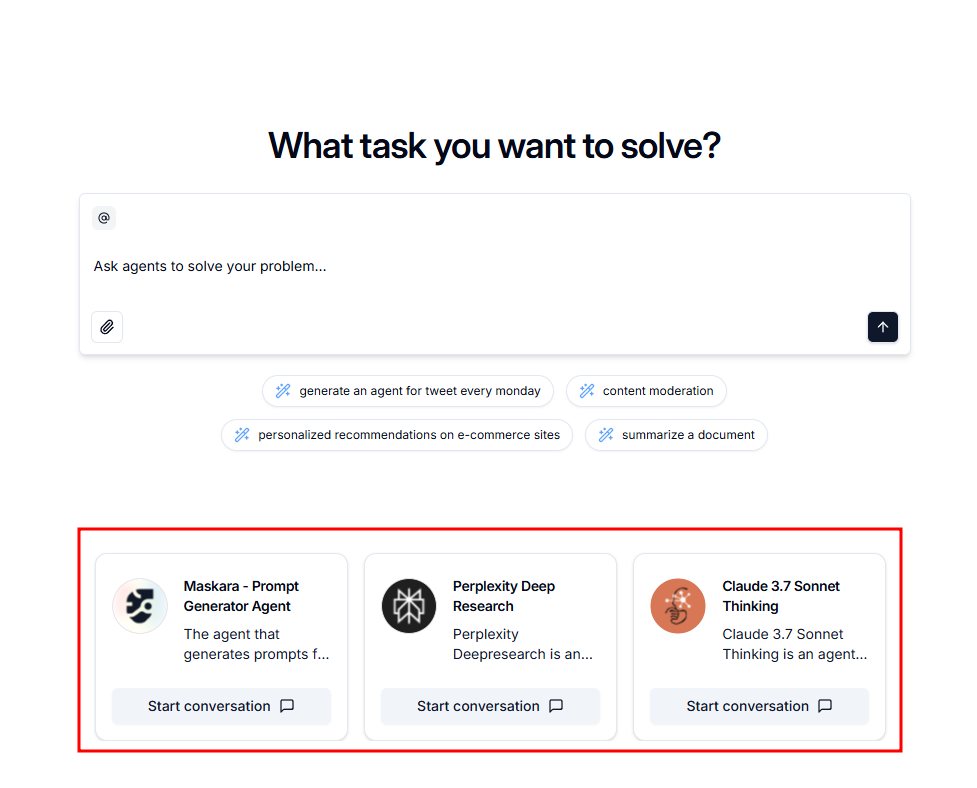Open the Perplexity Deep Research title link
The image size is (977, 788).
coord(504,596)
